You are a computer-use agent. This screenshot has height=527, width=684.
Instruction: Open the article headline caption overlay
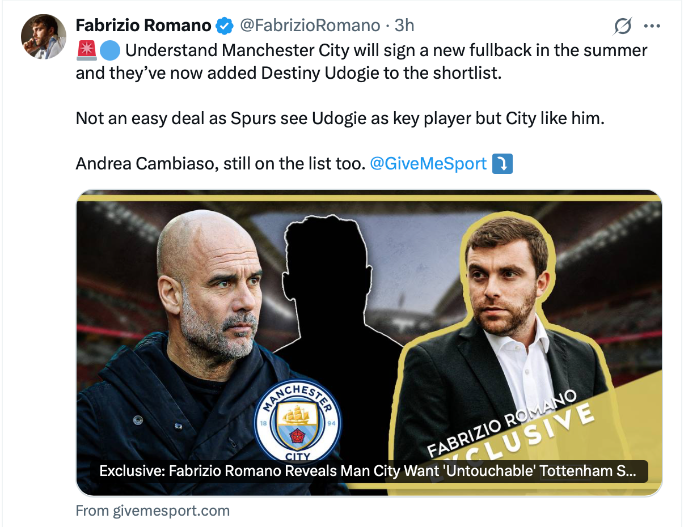368,472
